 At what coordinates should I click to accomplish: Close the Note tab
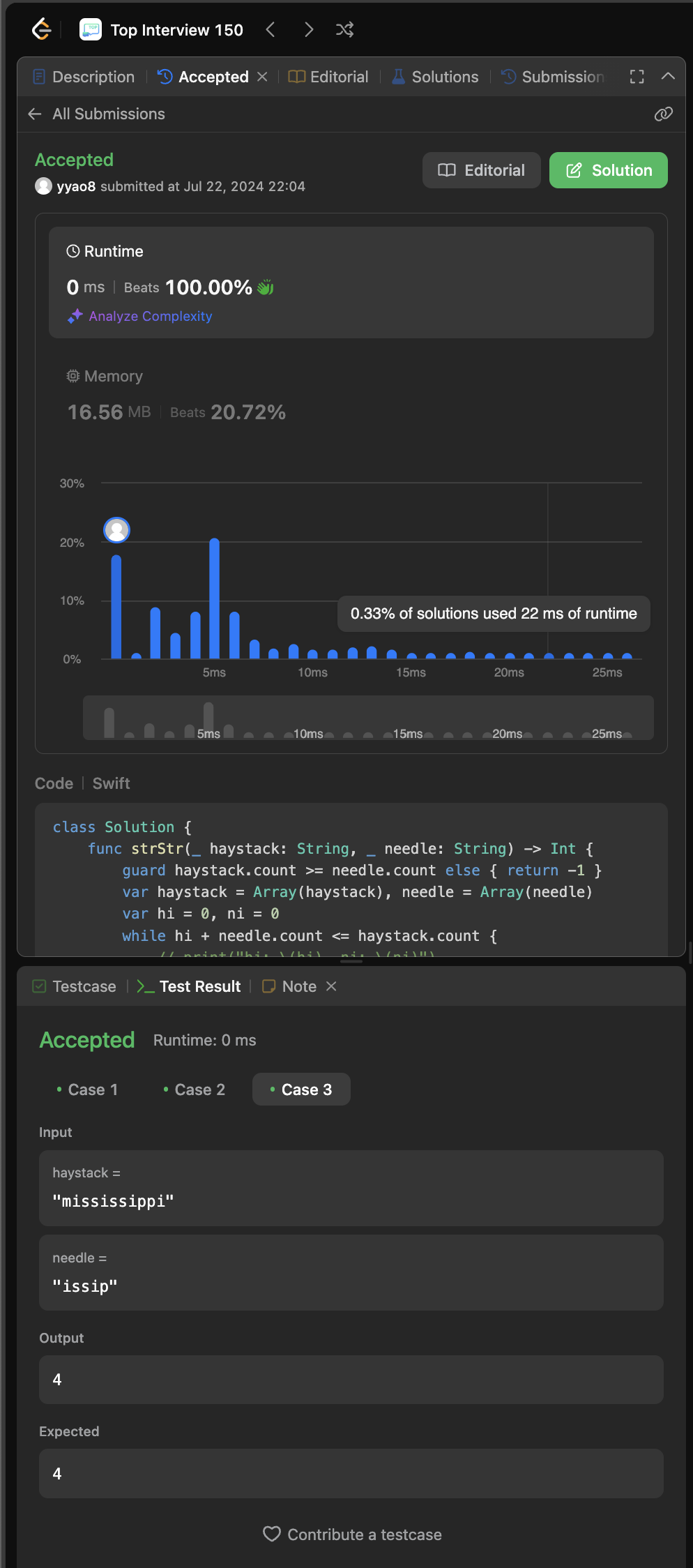click(332, 986)
